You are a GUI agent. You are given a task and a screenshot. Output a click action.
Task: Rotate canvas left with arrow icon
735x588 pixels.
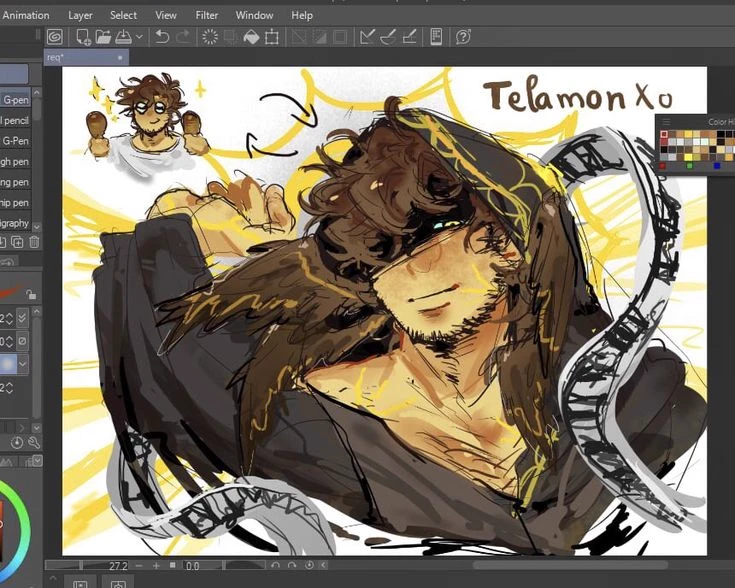coord(276,565)
